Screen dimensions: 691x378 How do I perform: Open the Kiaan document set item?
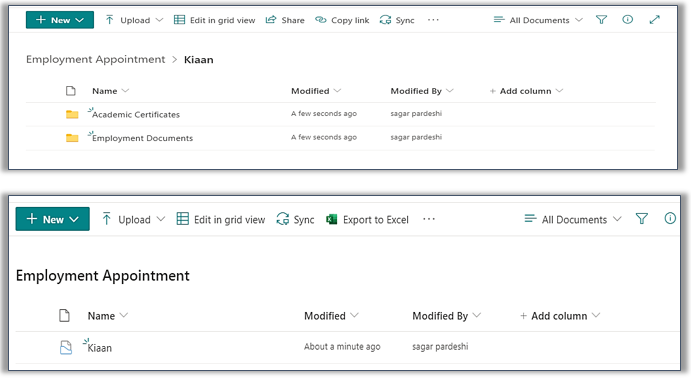(x=100, y=348)
